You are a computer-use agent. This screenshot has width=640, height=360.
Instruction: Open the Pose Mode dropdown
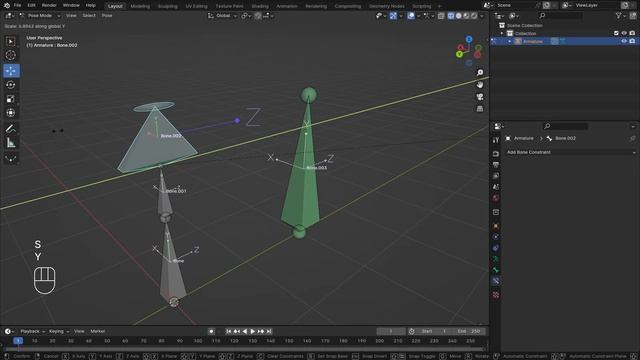pos(40,16)
